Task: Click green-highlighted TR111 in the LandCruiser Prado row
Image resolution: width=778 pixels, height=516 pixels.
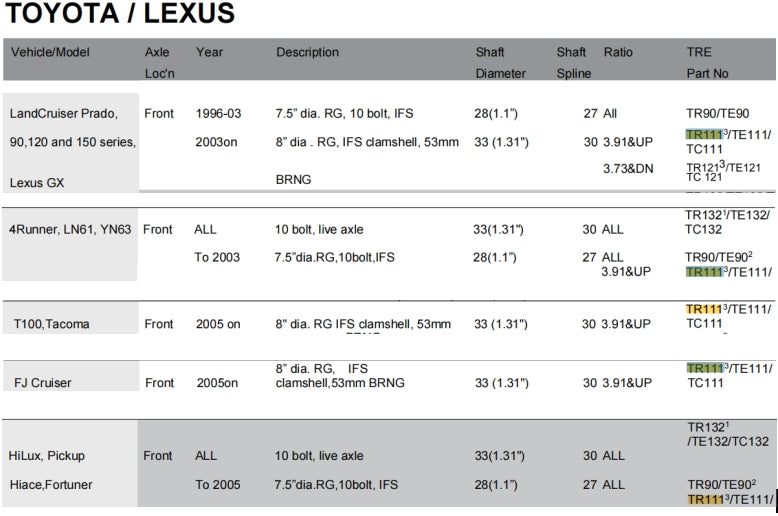Action: pyautogui.click(x=703, y=134)
